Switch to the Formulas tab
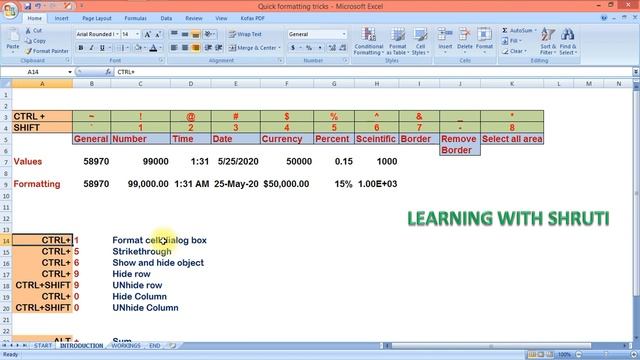The height and width of the screenshot is (360, 640). 135,18
